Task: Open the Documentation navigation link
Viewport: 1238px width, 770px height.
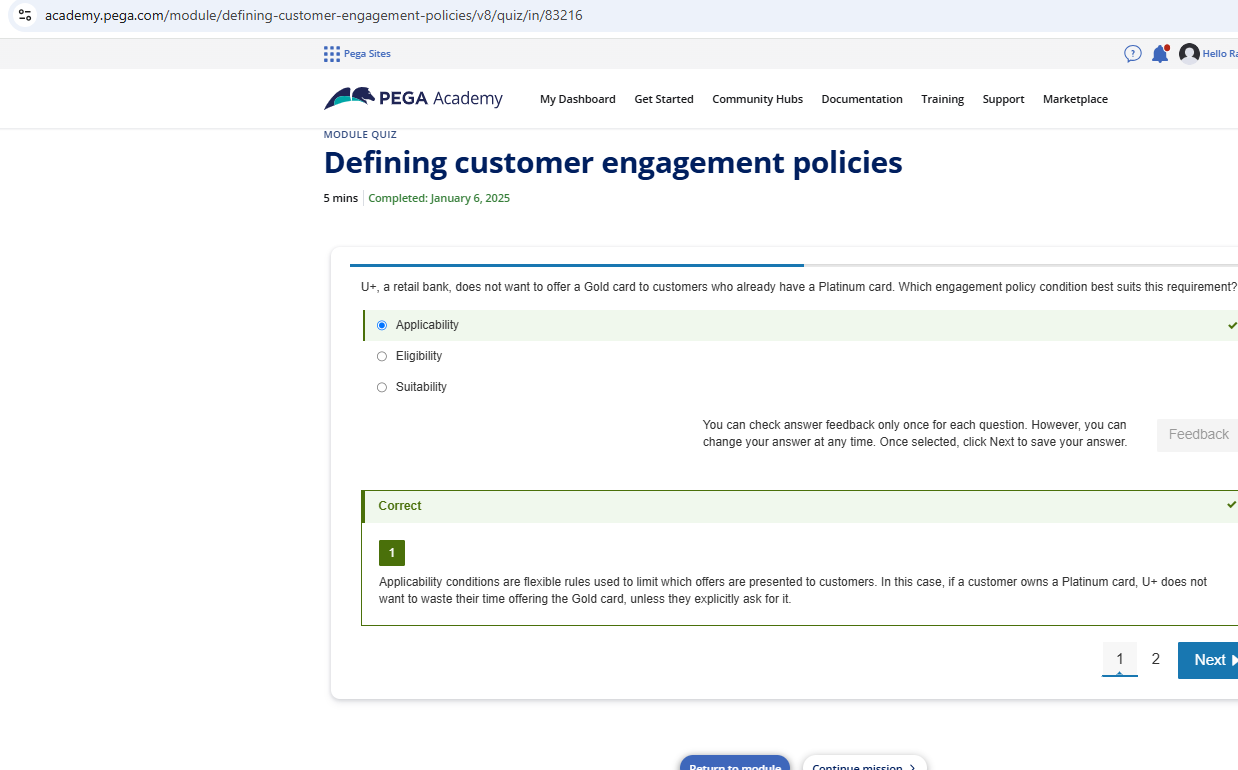Action: click(x=861, y=98)
